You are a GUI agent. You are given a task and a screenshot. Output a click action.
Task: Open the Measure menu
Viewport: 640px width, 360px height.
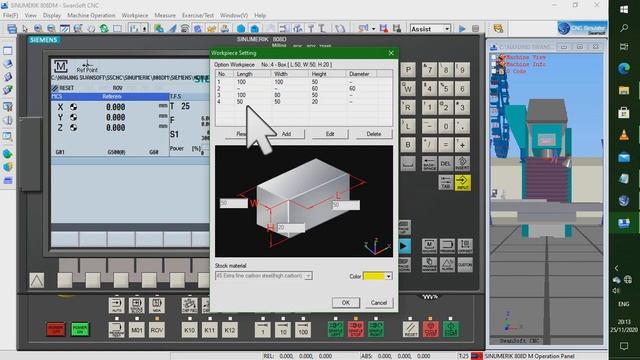[165, 15]
